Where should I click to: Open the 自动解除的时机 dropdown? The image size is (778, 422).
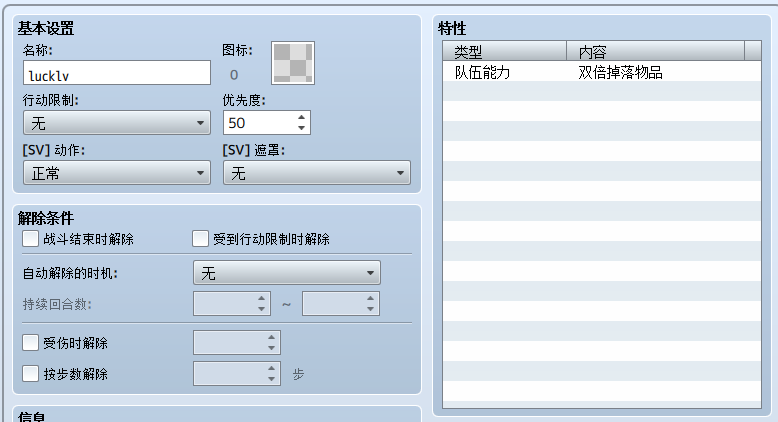pos(287,273)
